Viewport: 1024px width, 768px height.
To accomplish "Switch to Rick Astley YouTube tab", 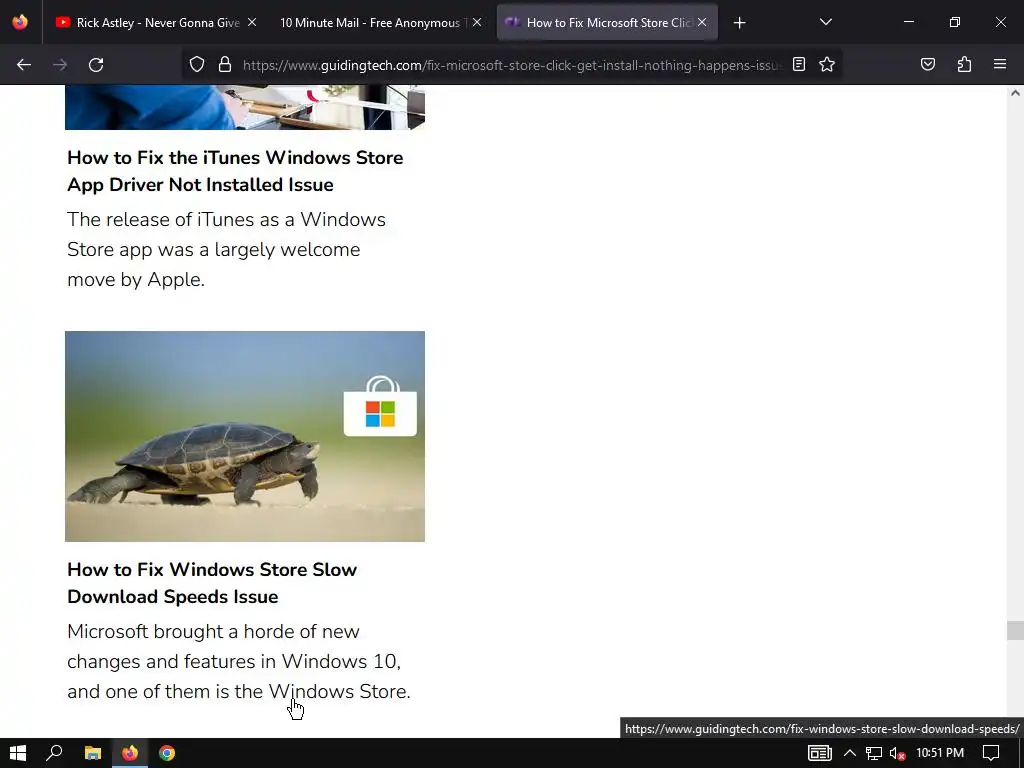I will [147, 23].
